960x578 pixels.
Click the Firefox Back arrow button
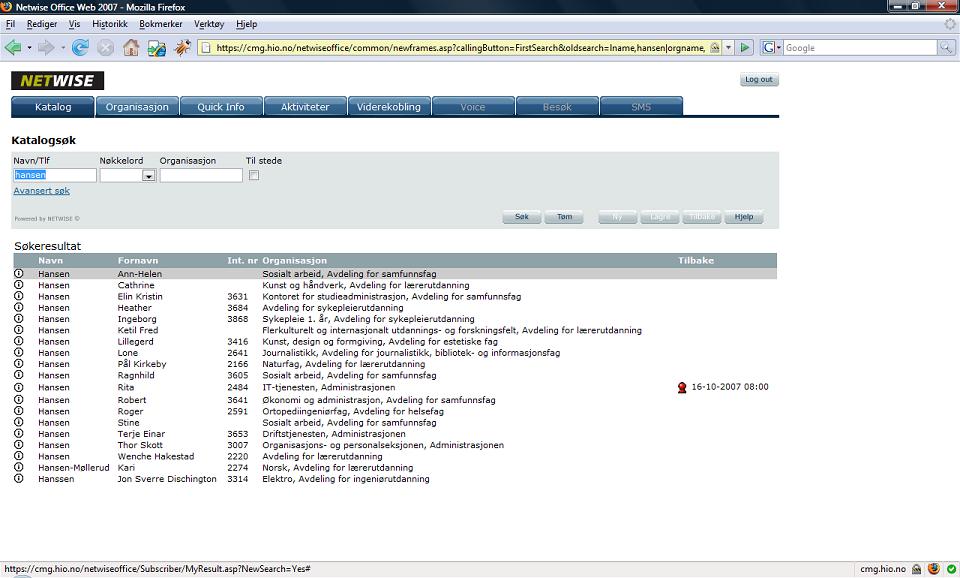(13, 47)
